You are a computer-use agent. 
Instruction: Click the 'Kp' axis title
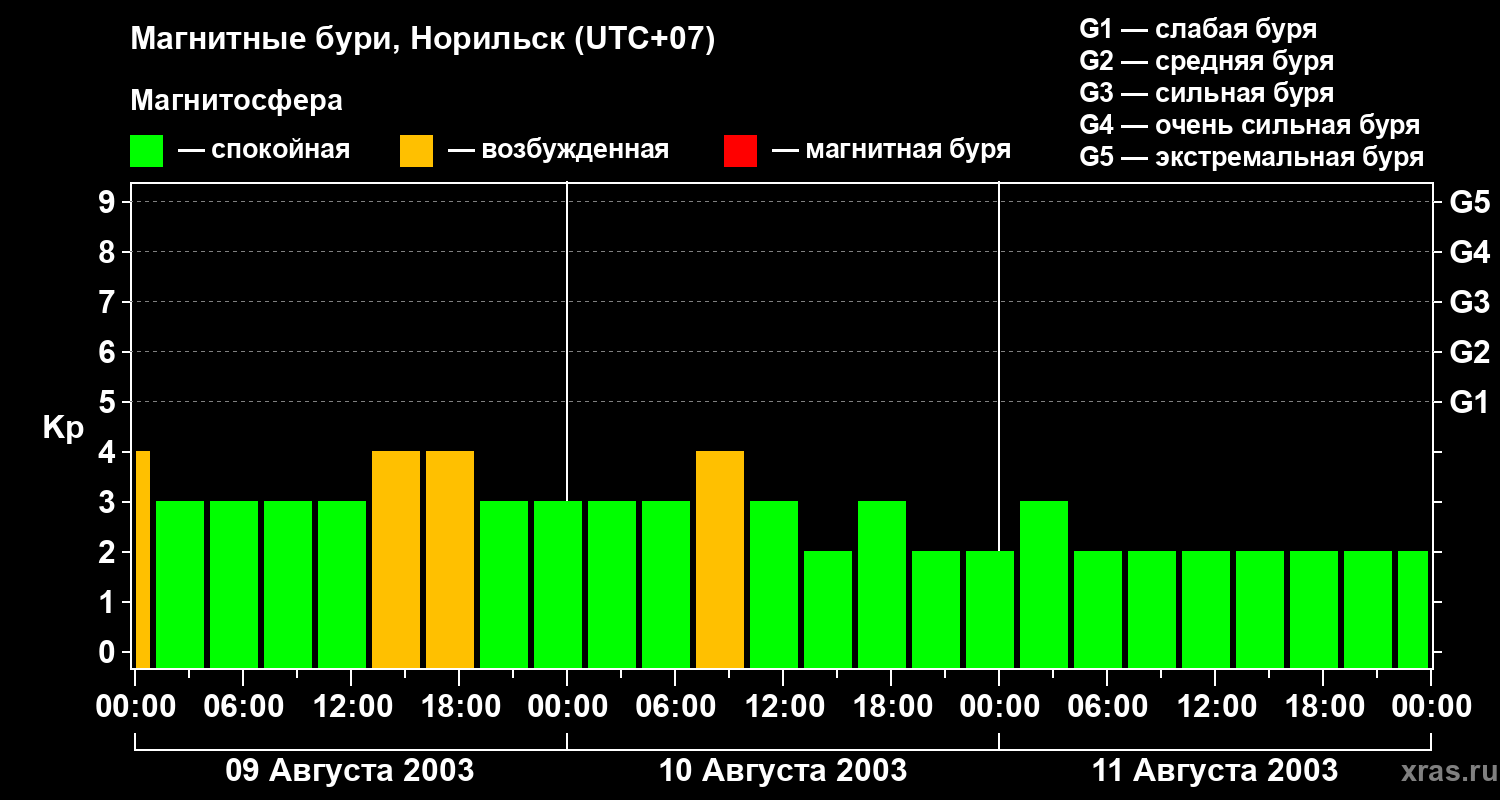pos(63,428)
